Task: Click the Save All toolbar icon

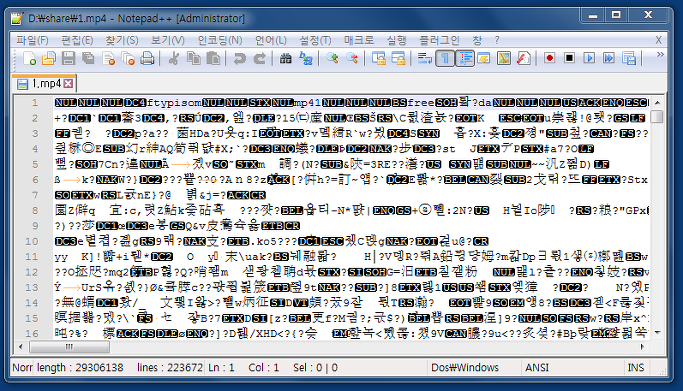Action: (x=88, y=58)
